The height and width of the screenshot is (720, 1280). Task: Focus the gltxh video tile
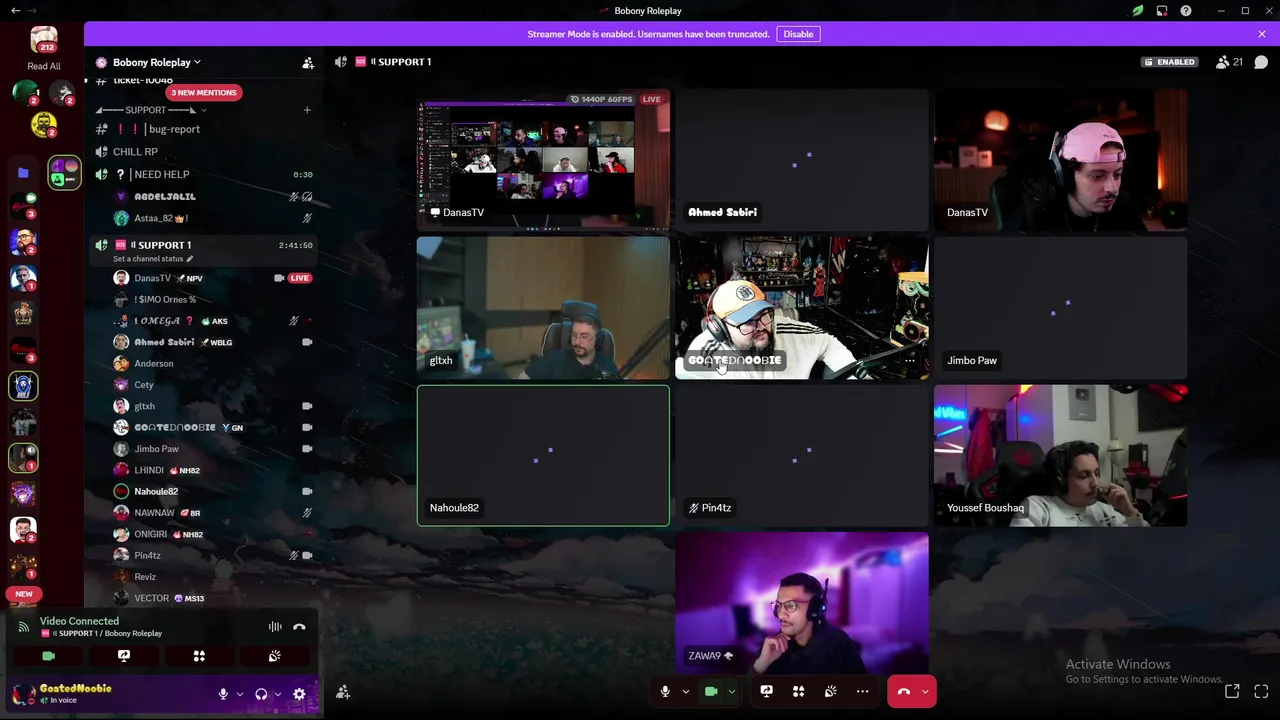point(543,308)
